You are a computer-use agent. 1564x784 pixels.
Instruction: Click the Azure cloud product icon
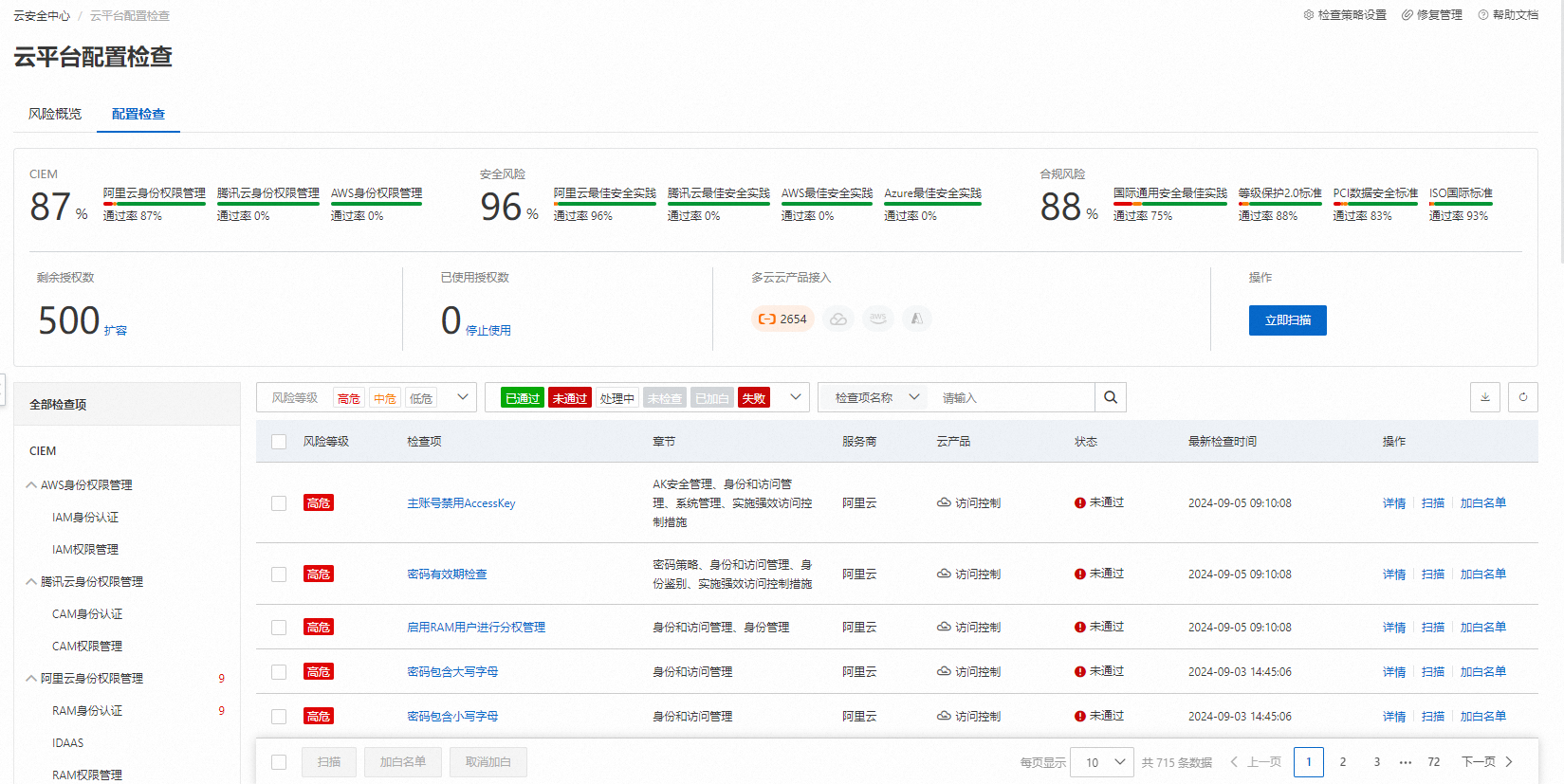(x=916, y=319)
